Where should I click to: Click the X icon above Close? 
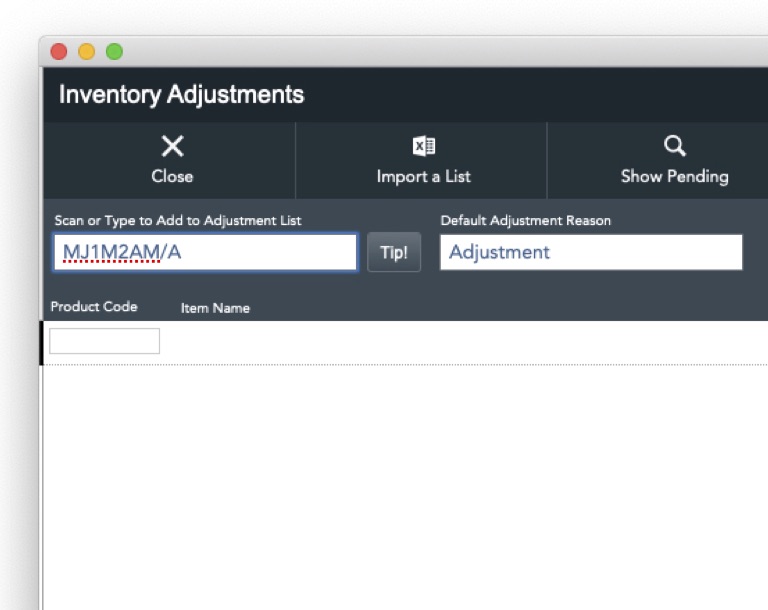click(172, 147)
